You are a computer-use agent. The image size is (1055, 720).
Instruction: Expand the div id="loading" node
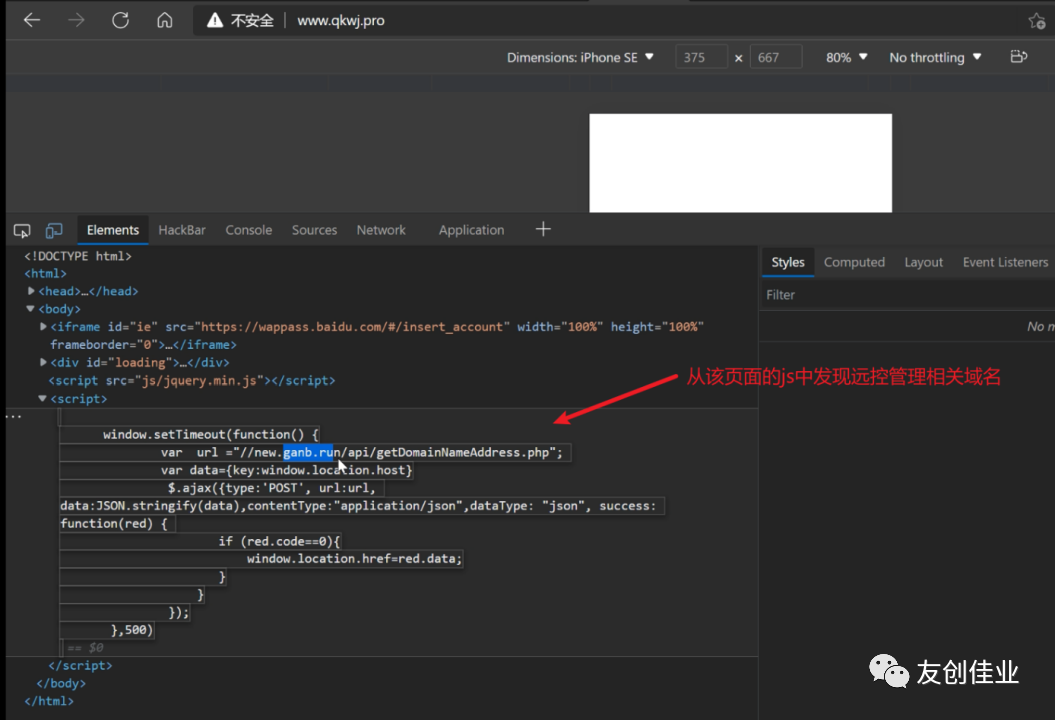click(x=43, y=362)
